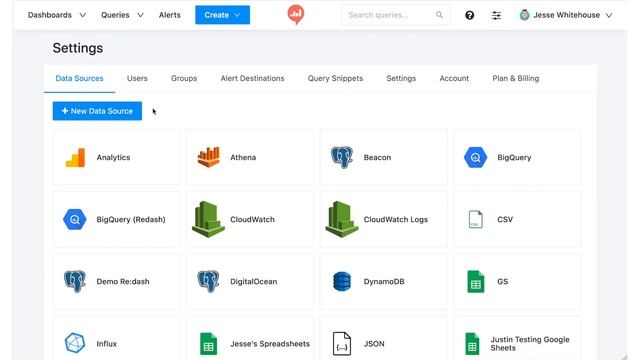
Task: Open the Plan & Billing tab
Action: (x=516, y=78)
